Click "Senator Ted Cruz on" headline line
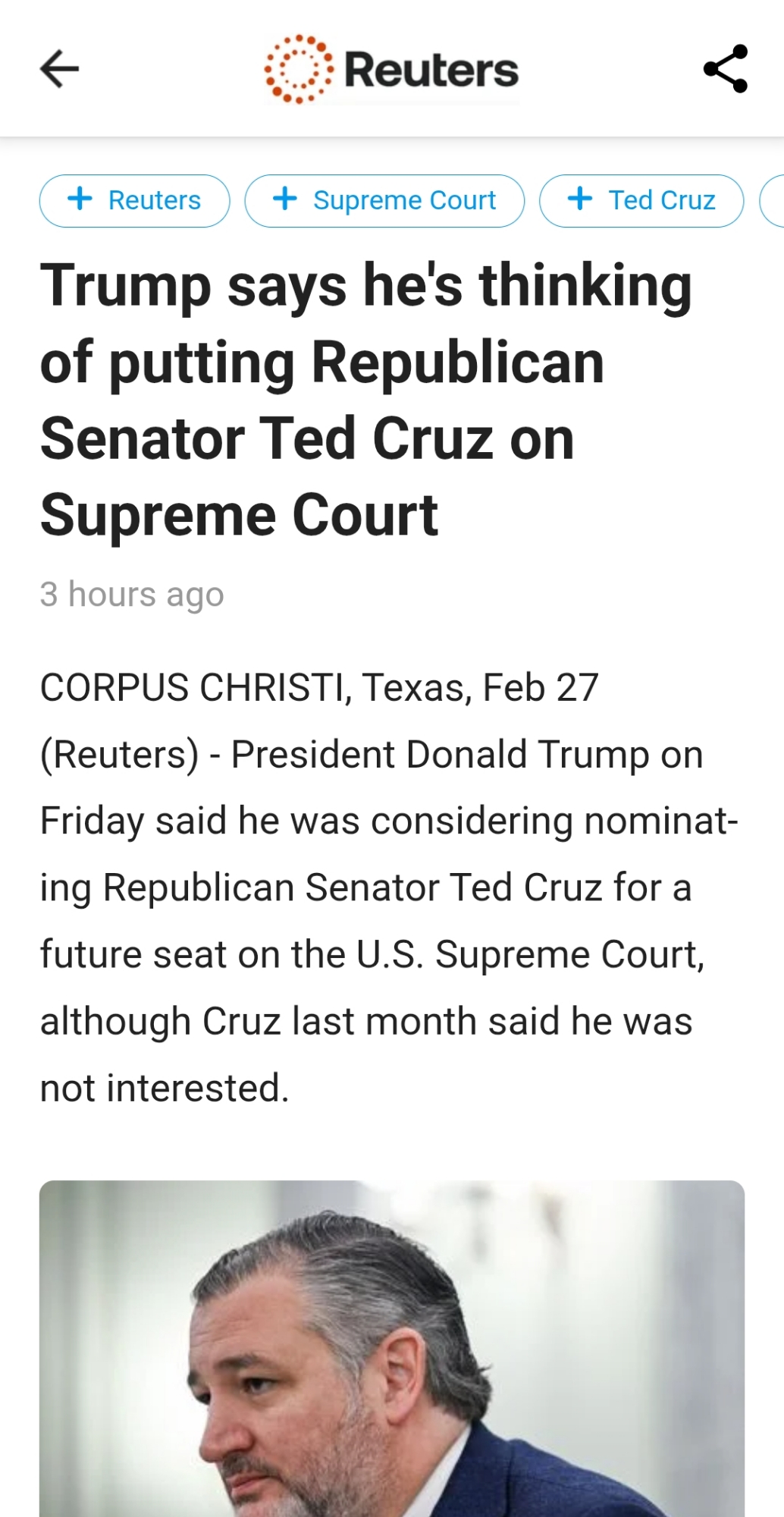This screenshot has width=784, height=1517. click(x=307, y=439)
